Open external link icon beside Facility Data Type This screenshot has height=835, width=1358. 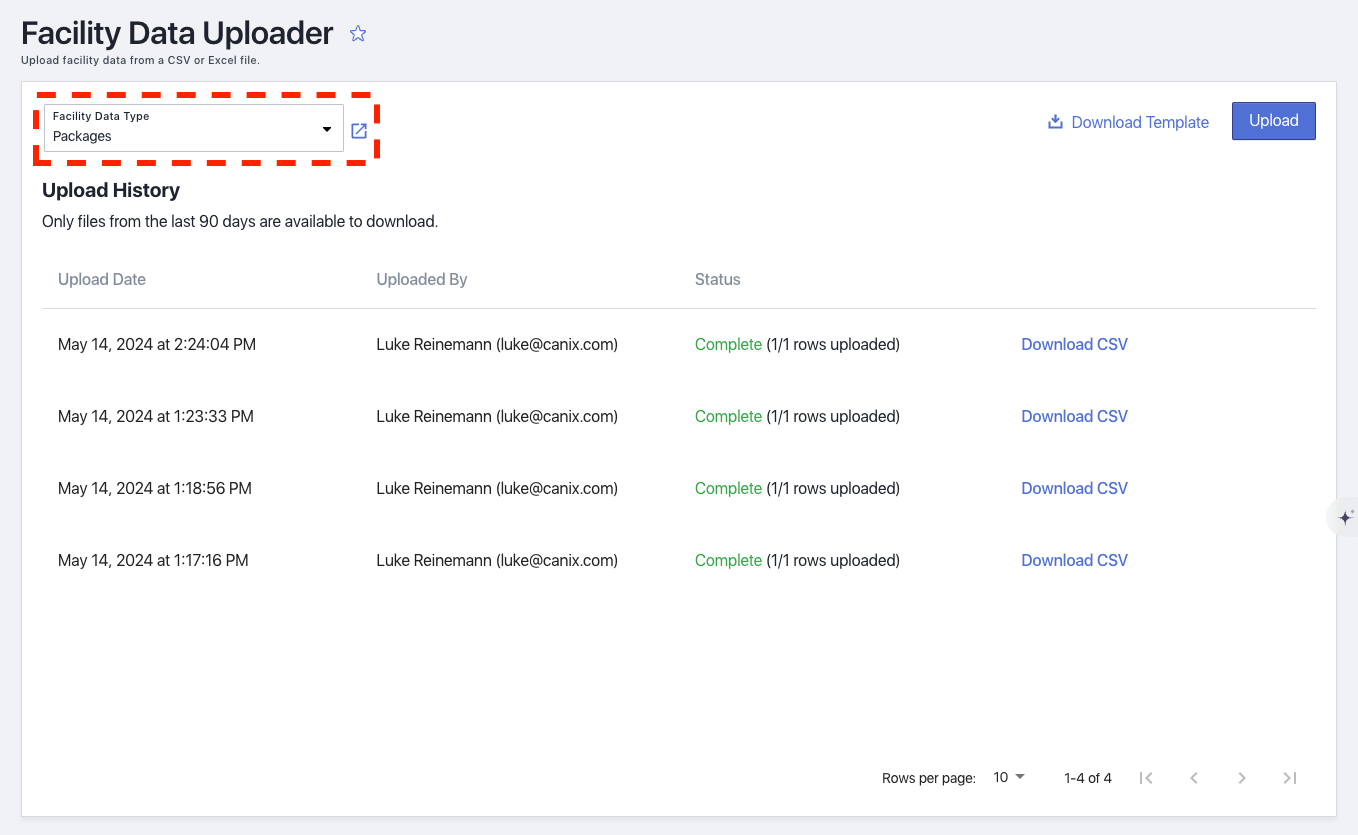[x=359, y=131]
